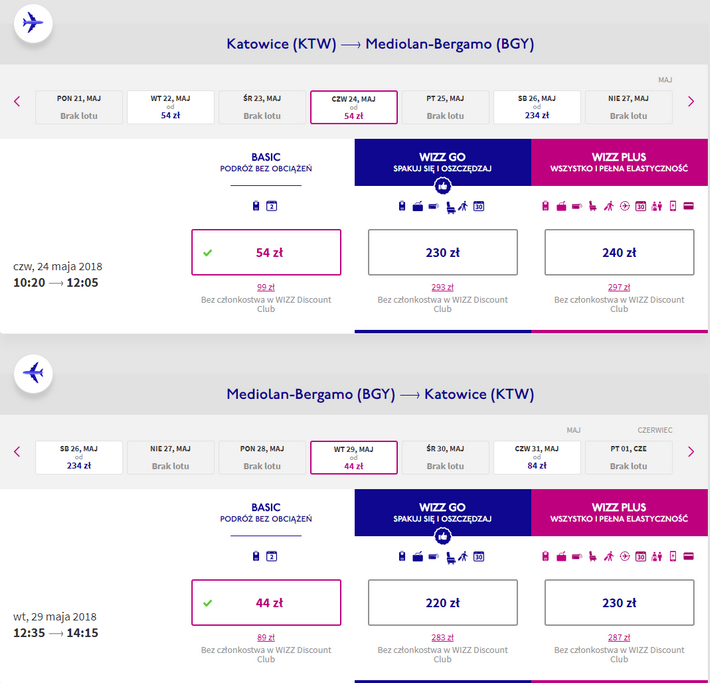Click the calendar '2' icon under the return BASIC fare
The width and height of the screenshot is (710, 683).
[x=271, y=556]
